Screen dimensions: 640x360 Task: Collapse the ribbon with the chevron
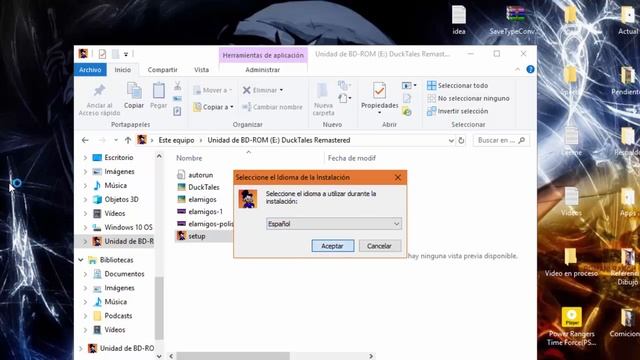click(517, 69)
